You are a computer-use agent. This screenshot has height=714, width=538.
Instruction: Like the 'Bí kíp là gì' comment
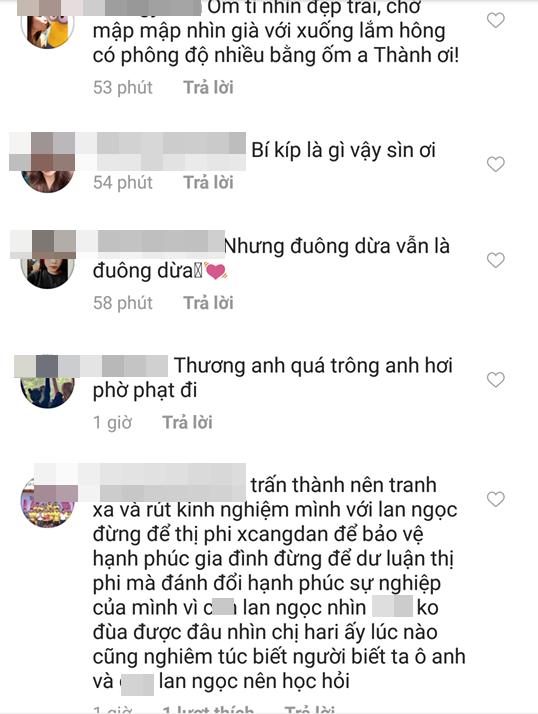[x=496, y=164]
